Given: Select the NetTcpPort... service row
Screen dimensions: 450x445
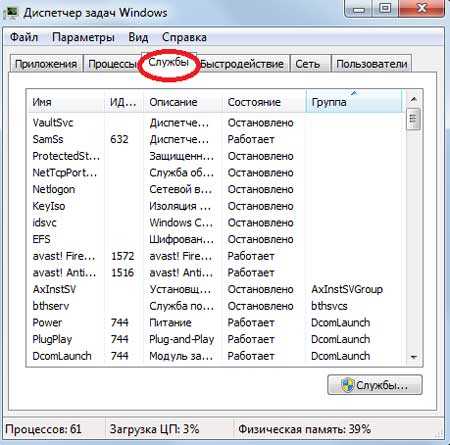Looking at the screenshot, I should [x=215, y=173].
